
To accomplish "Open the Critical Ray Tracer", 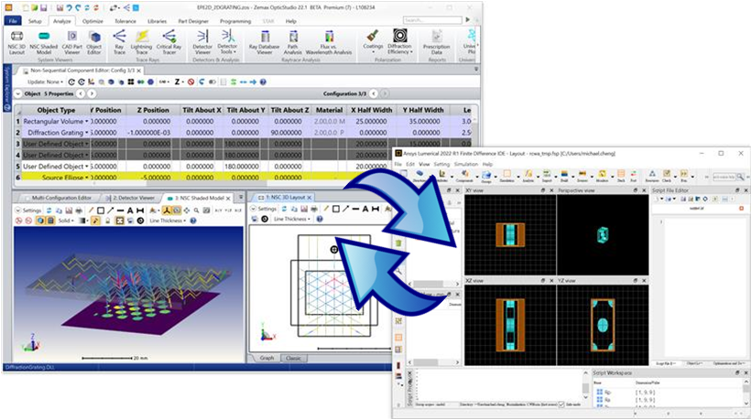I will click(x=169, y=42).
